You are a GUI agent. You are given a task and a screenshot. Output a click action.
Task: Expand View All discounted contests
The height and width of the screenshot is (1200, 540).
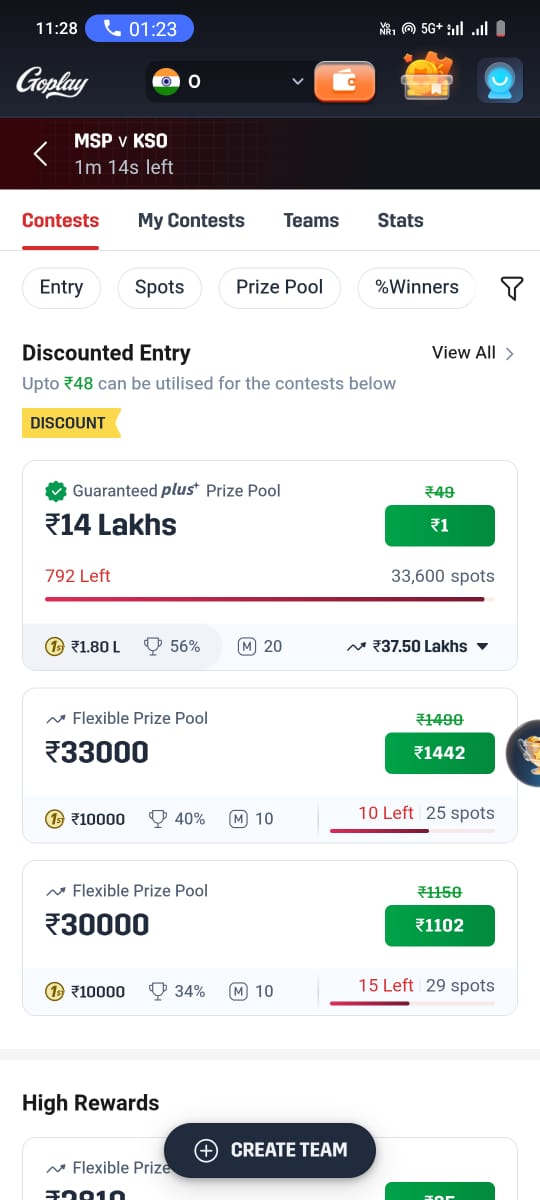pos(474,352)
